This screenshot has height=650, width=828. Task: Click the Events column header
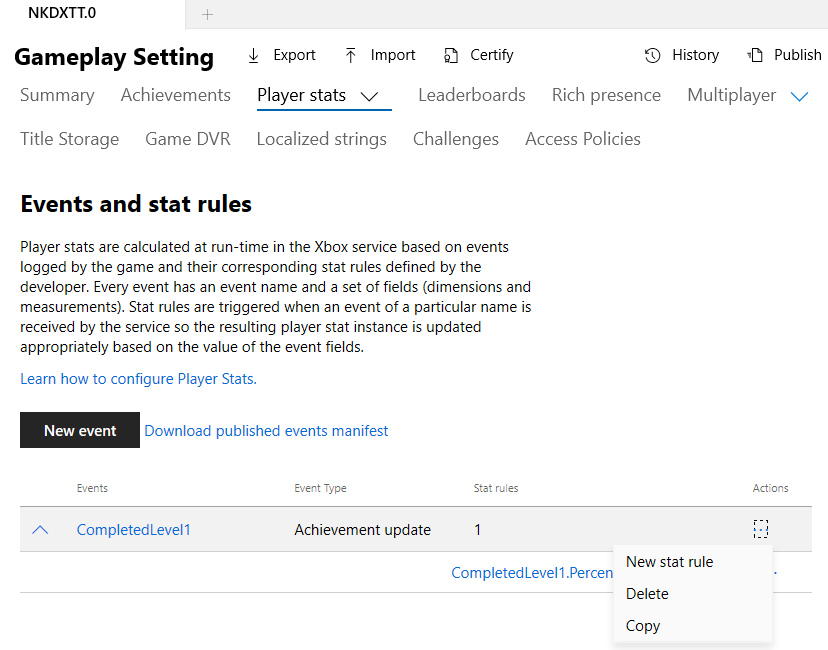tap(92, 488)
